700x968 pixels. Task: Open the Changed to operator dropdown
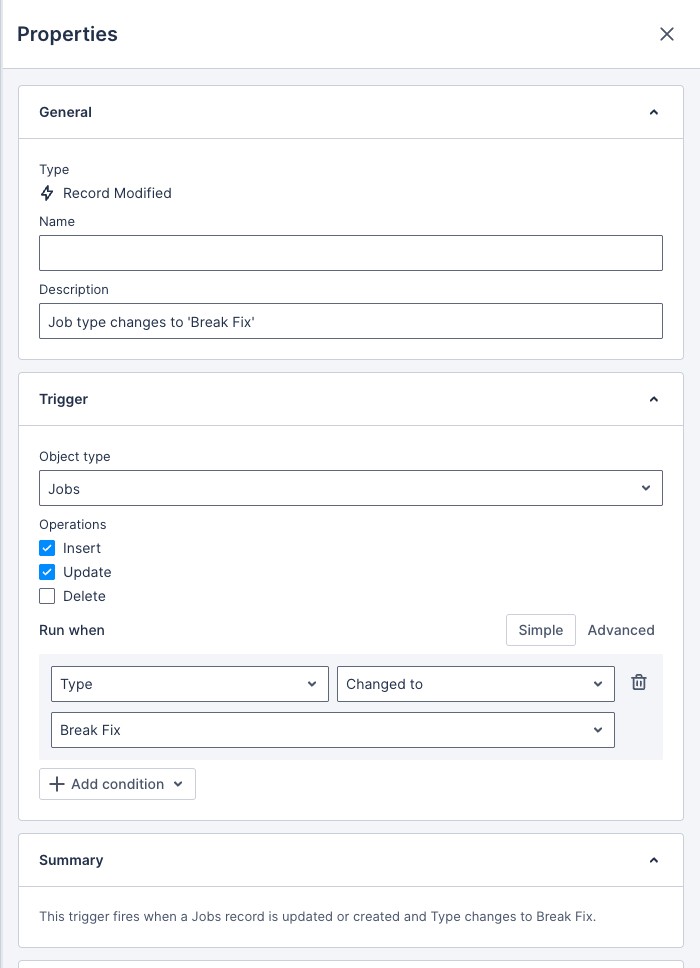(476, 684)
